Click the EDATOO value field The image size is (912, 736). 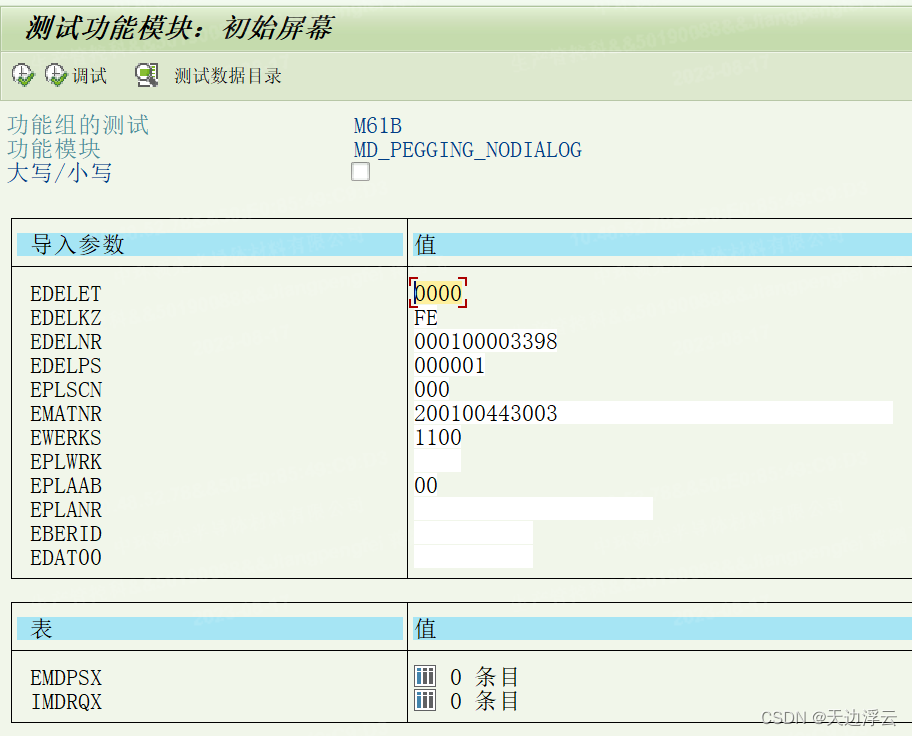coord(470,556)
